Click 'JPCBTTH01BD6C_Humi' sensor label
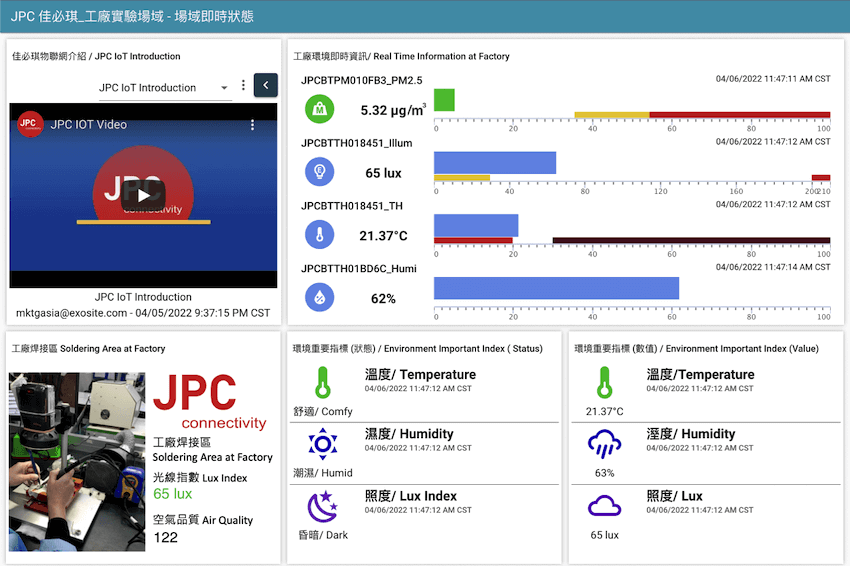This screenshot has width=850, height=566. [359, 269]
